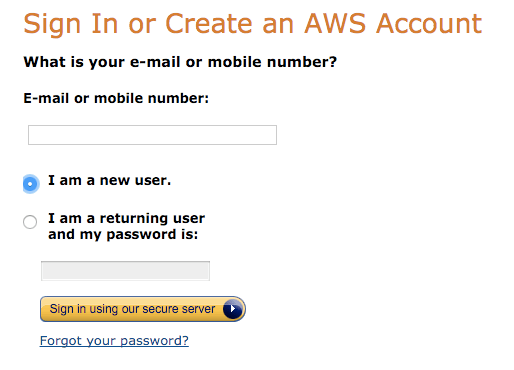Click the word "Account" in the page title
The height and width of the screenshot is (370, 514).
tap(429, 24)
